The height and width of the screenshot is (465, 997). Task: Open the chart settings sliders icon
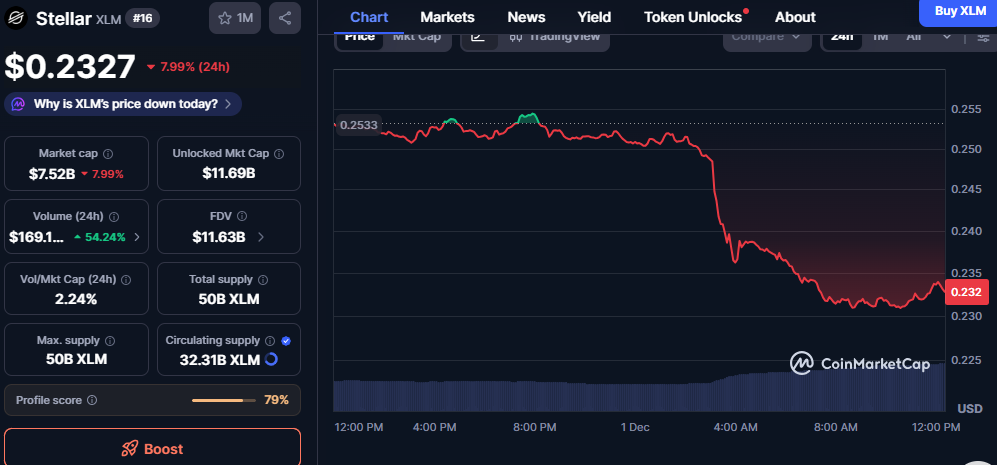coord(983,37)
